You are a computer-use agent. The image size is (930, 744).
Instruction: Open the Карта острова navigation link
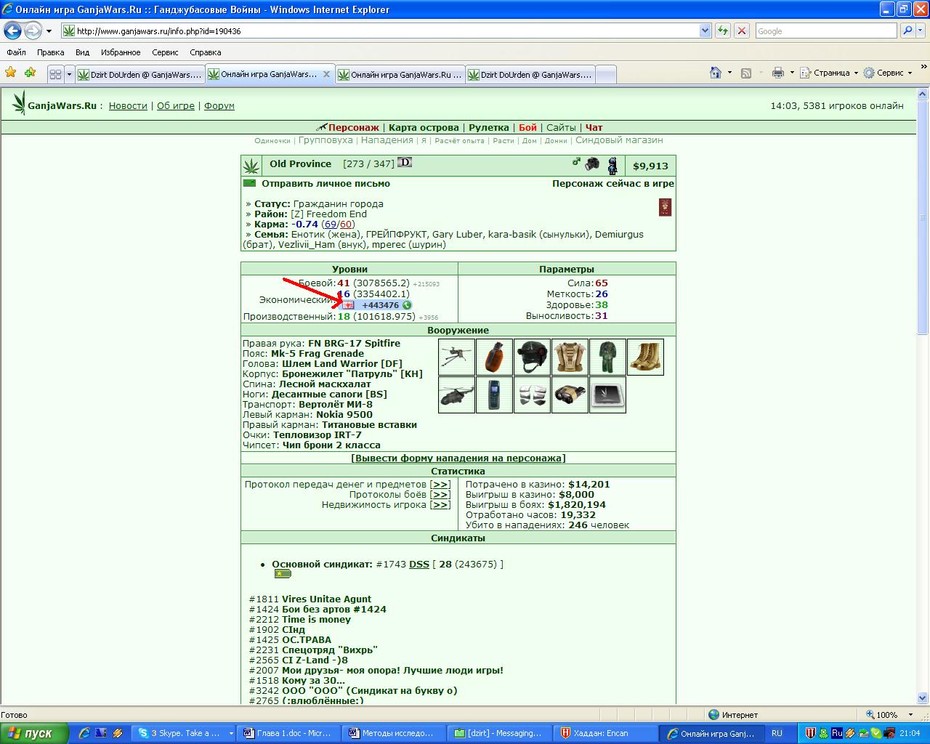423,128
